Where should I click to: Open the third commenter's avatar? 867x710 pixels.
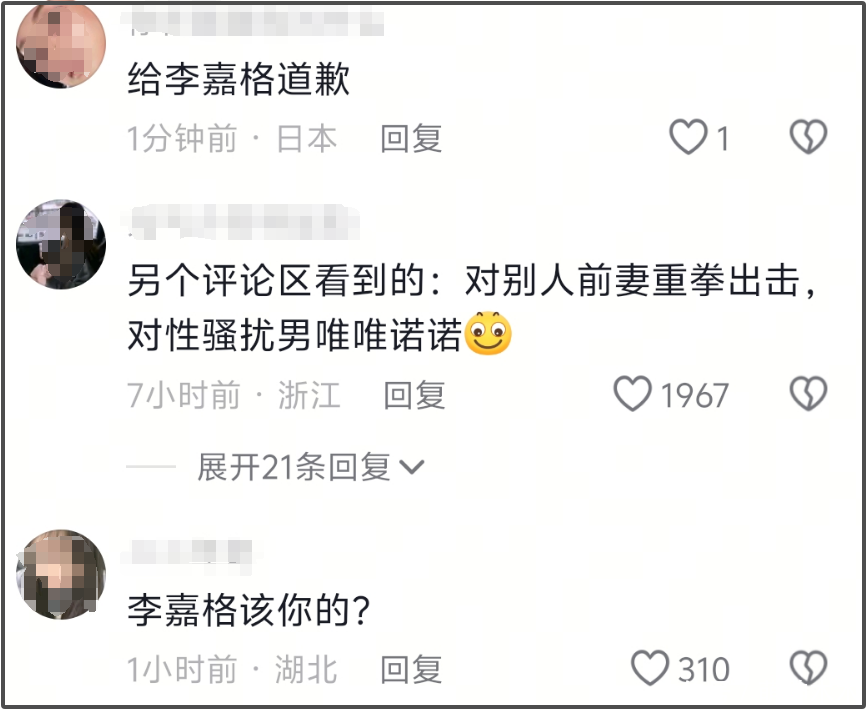click(x=61, y=574)
